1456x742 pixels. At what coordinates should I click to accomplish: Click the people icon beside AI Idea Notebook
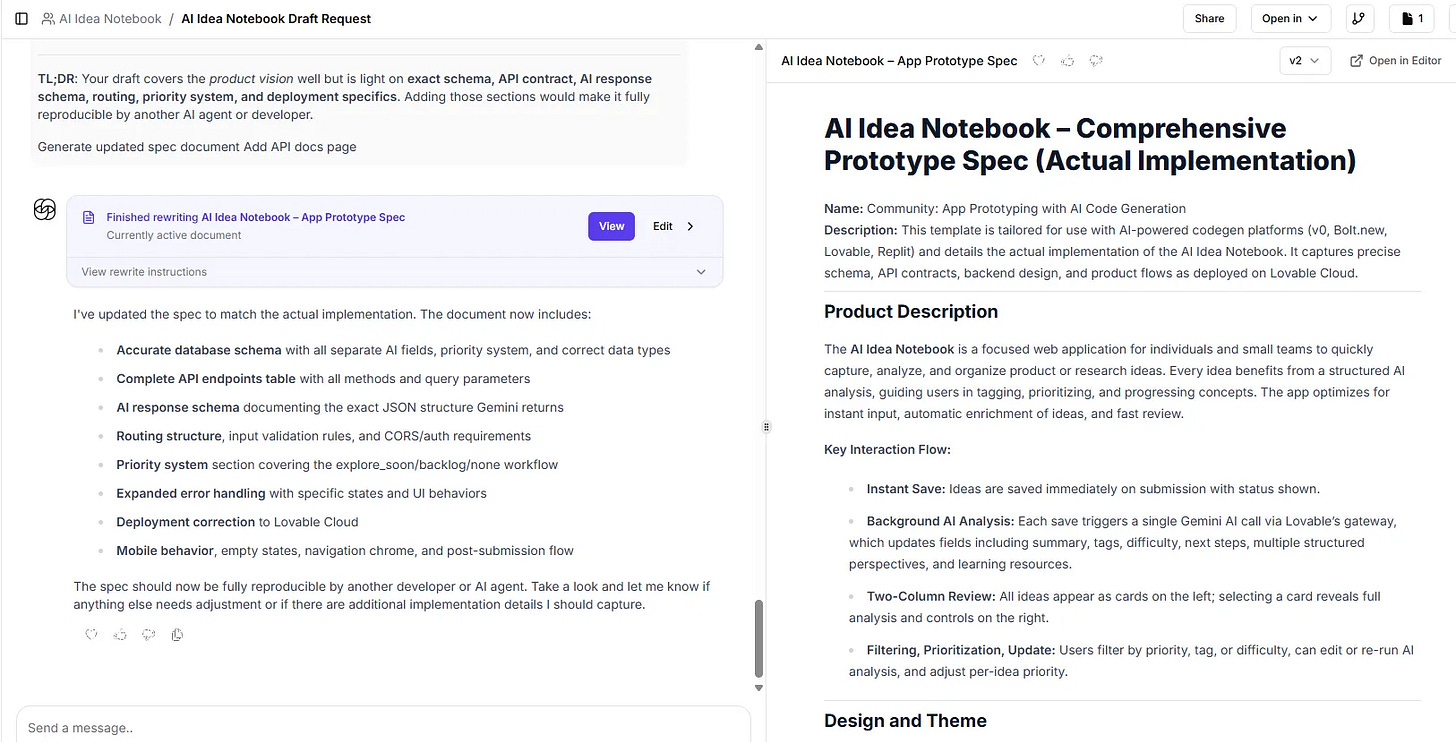coord(48,19)
